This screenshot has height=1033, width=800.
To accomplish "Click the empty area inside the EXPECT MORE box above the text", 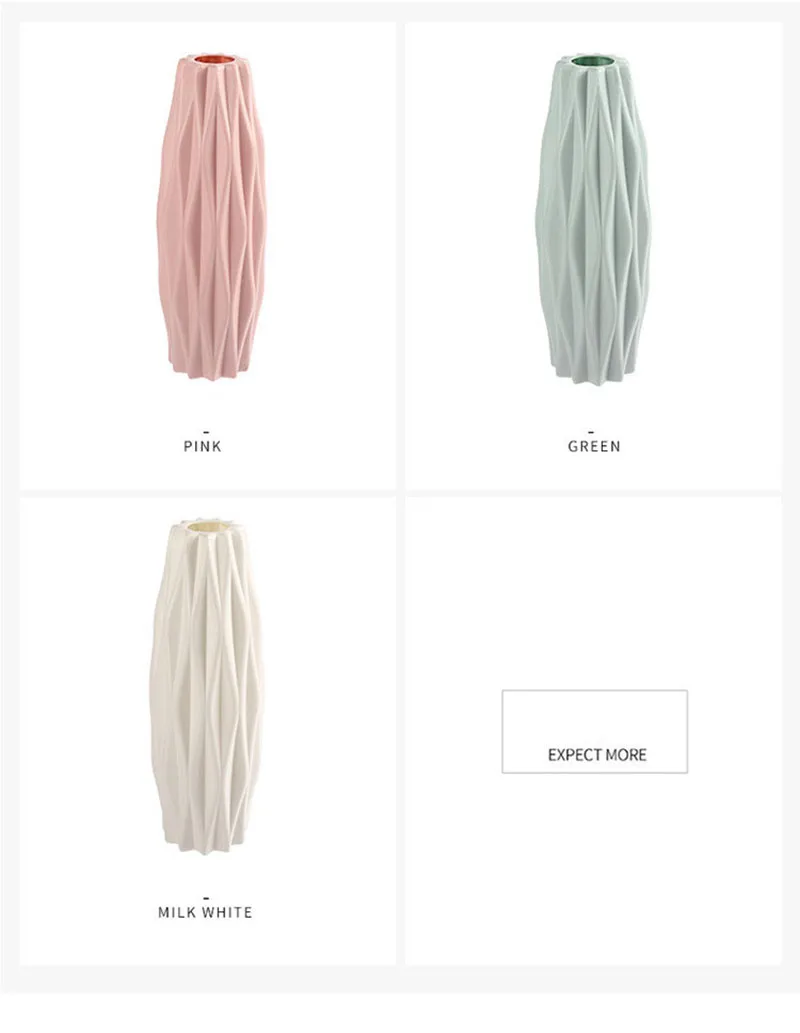I will pos(594,717).
